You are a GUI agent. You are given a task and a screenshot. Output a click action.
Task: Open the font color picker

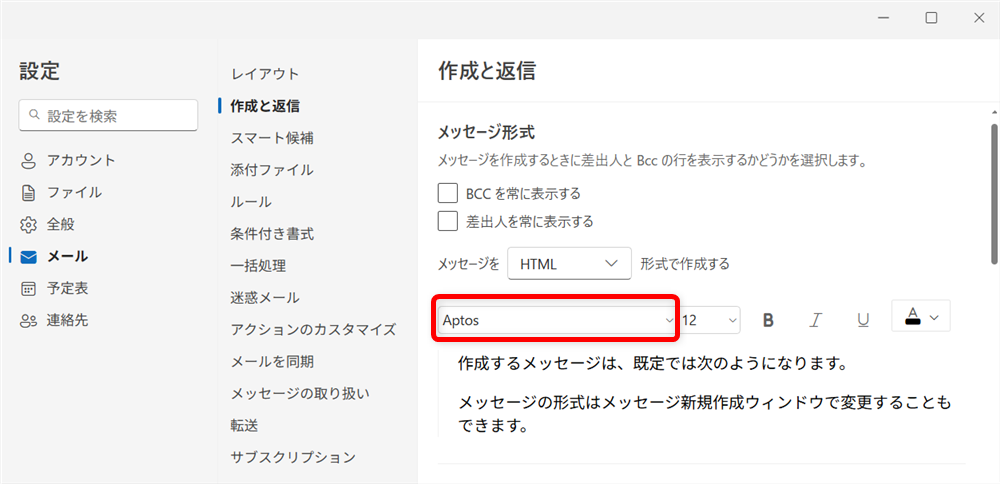[x=921, y=317]
